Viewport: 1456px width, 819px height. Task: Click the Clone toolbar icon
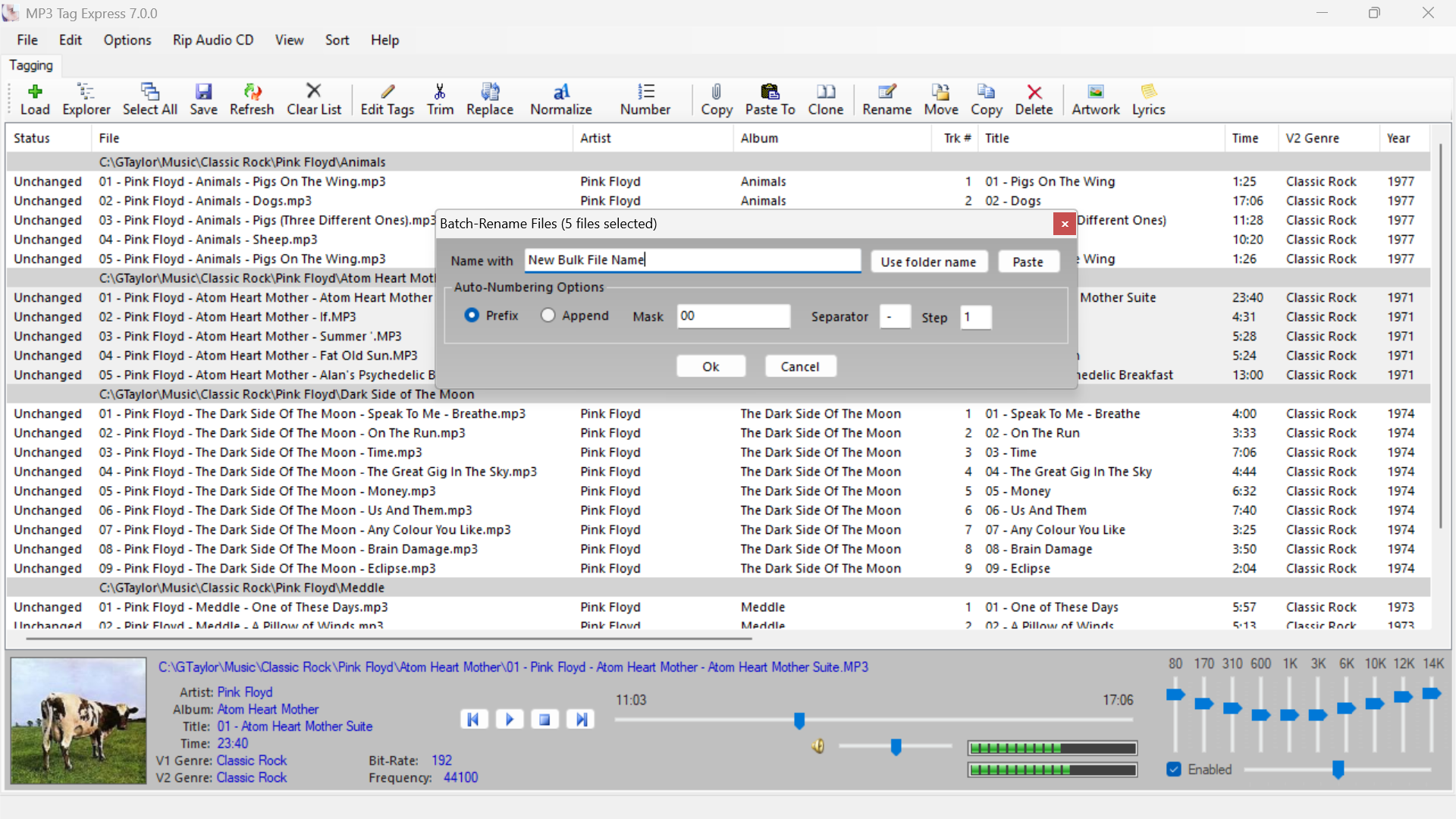click(826, 99)
